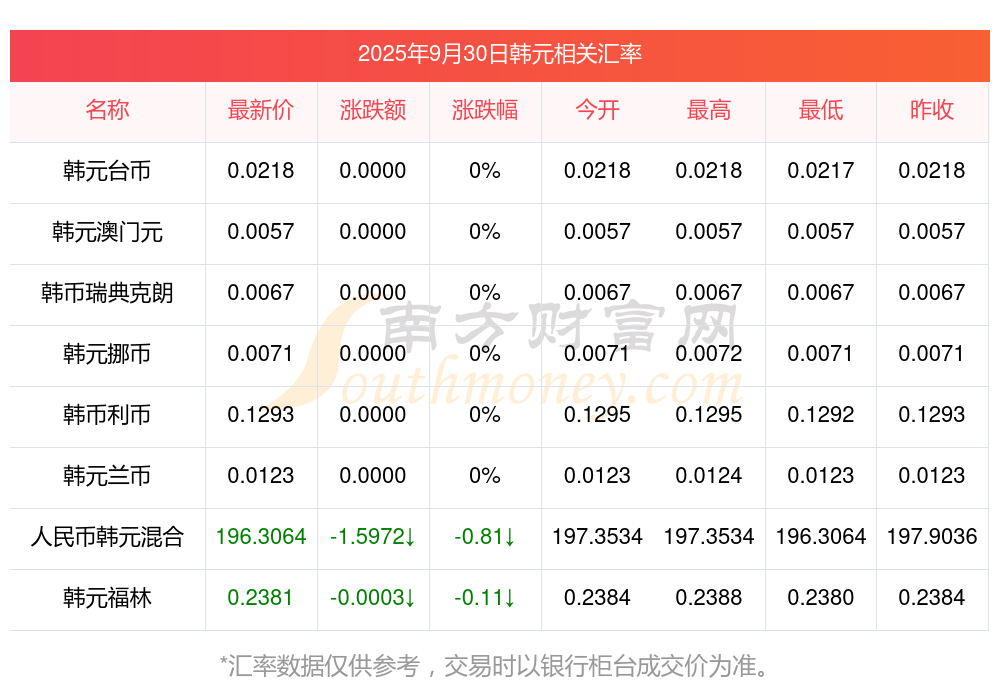This screenshot has width=1000, height=697.
Task: Click the 最低 column header
Action: (x=821, y=110)
